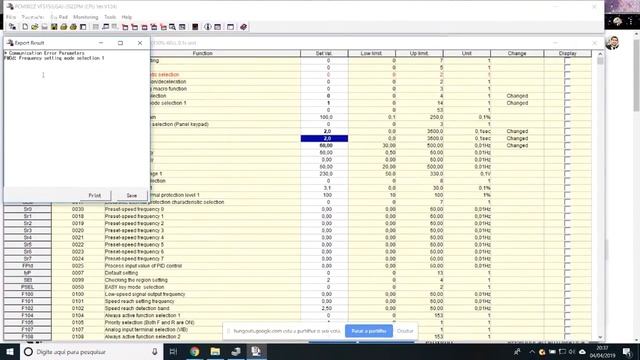This screenshot has width=640, height=360.
Task: Click the magnifier search icon in the toolbar
Action: pyautogui.click(x=172, y=27)
